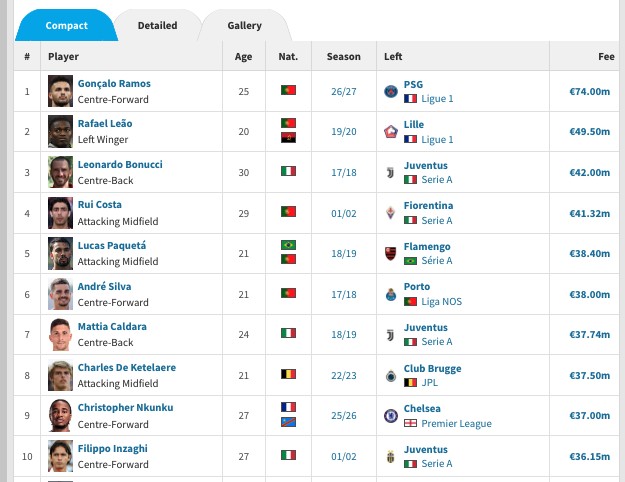This screenshot has width=625, height=482.
Task: Click the €42.00m fee for Bonucci
Action: click(x=590, y=172)
